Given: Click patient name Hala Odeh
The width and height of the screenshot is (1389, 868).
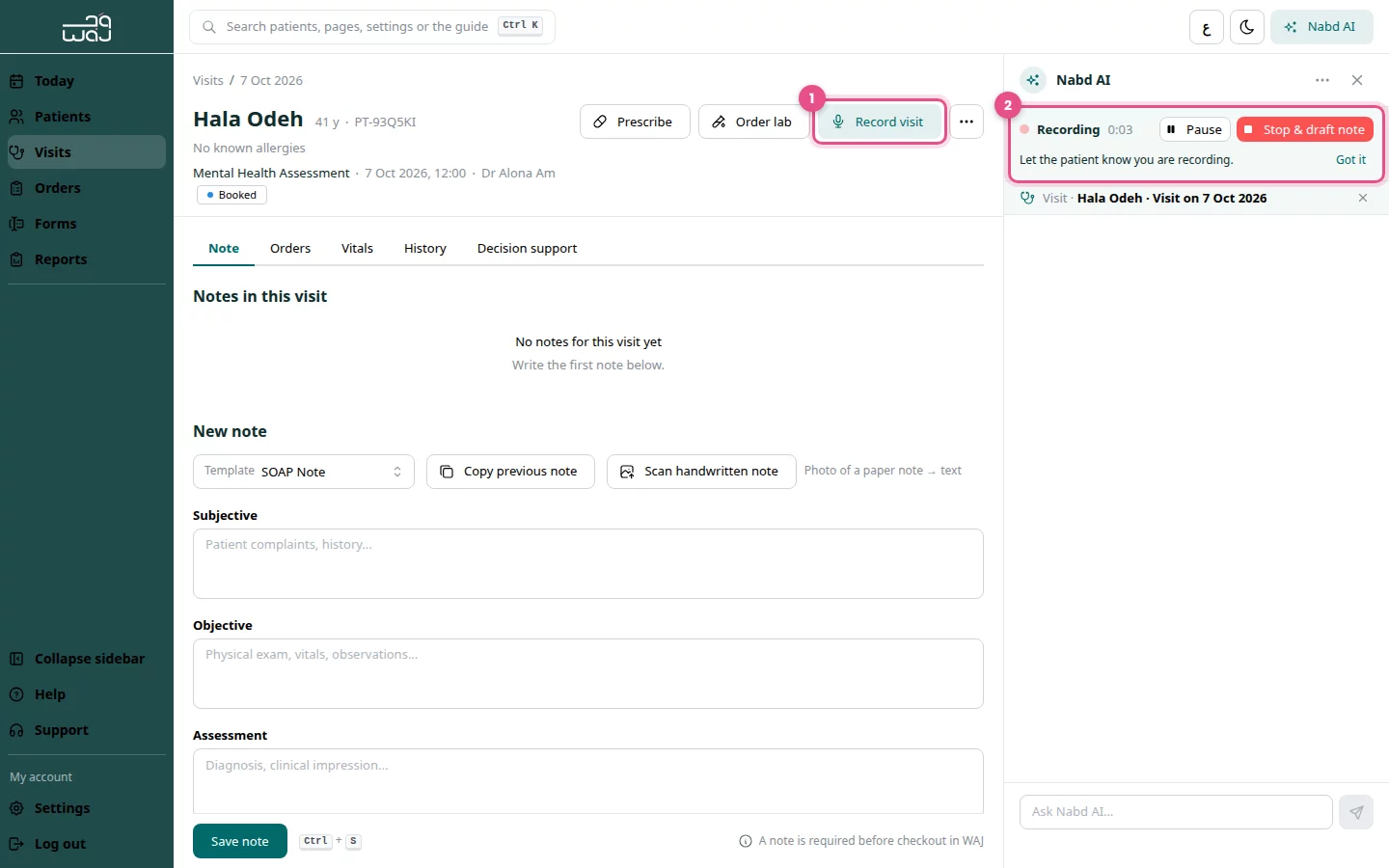Looking at the screenshot, I should (248, 119).
